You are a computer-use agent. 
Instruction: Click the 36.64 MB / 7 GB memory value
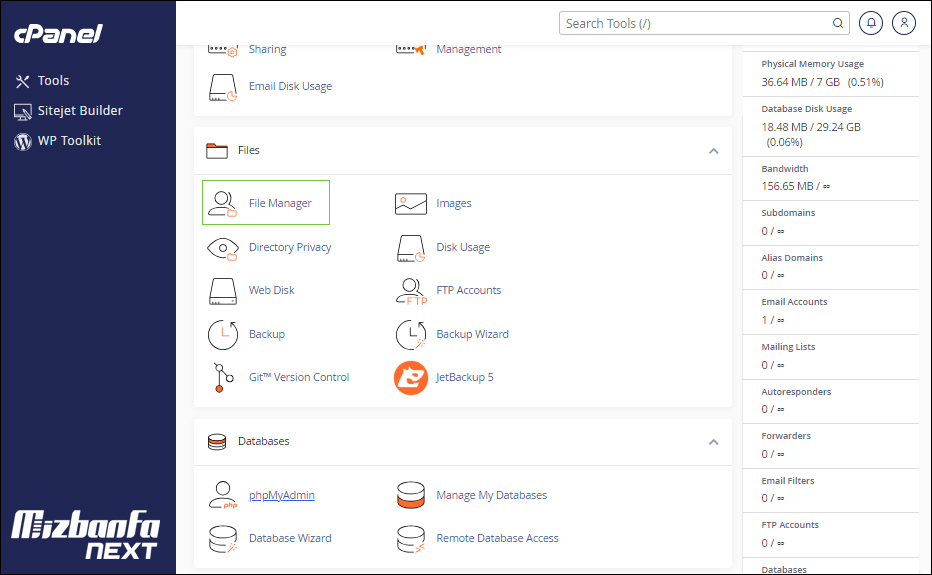click(x=801, y=82)
